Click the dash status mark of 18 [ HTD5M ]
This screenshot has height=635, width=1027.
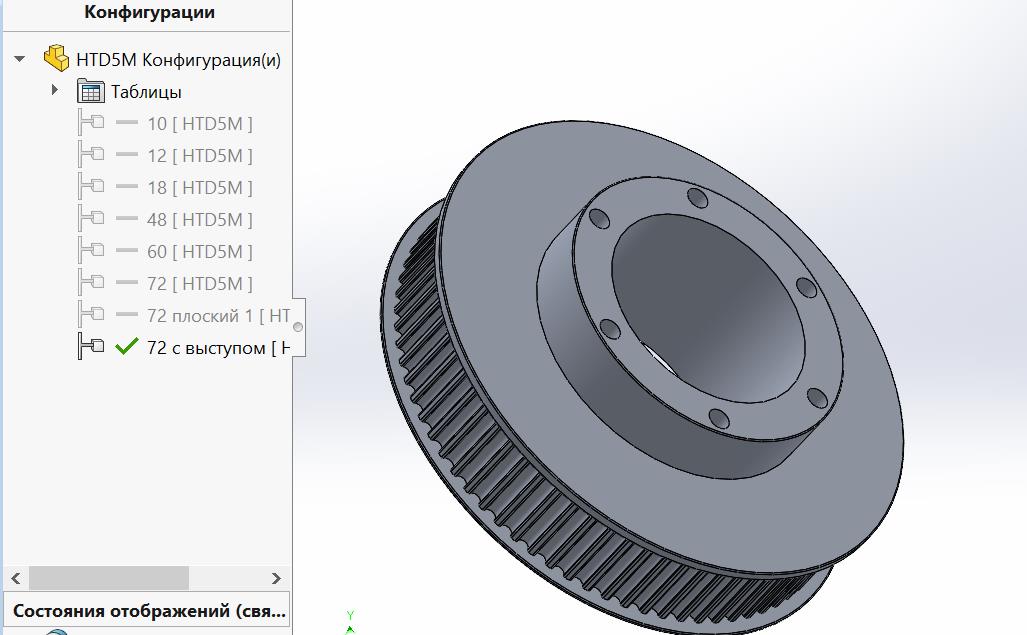point(126,187)
